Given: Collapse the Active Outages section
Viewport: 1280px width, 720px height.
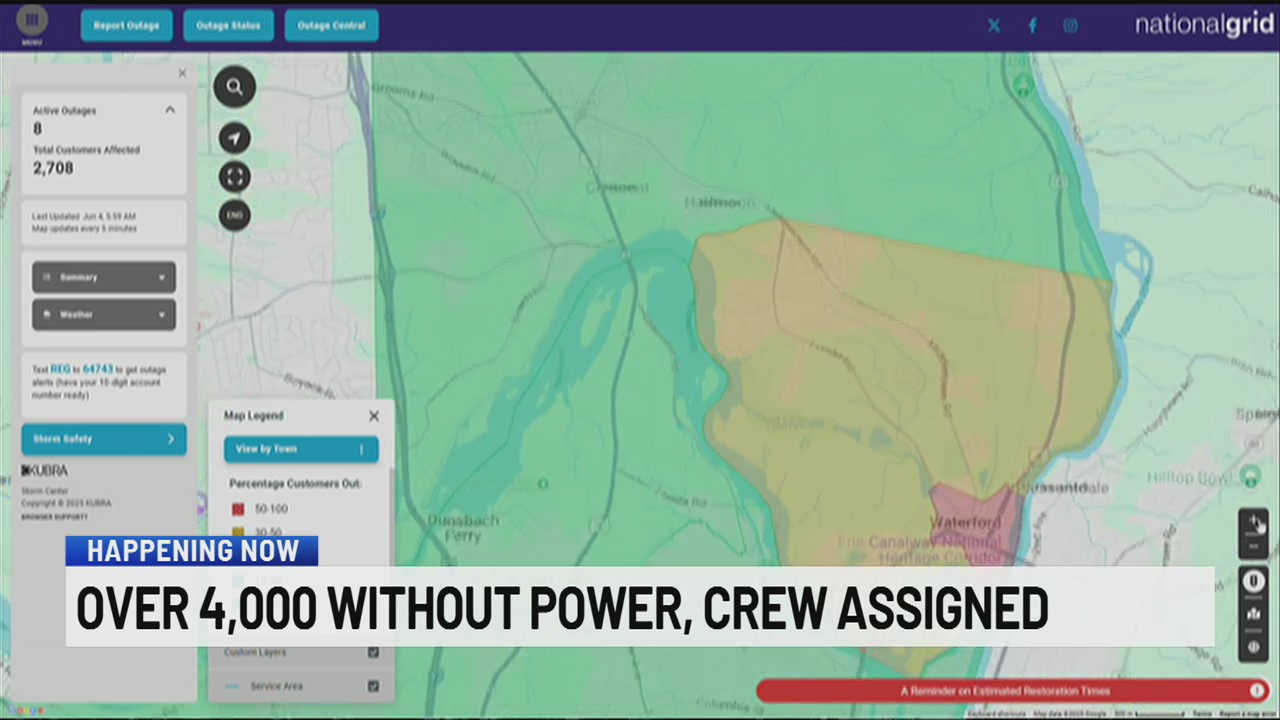Looking at the screenshot, I should pyautogui.click(x=169, y=110).
